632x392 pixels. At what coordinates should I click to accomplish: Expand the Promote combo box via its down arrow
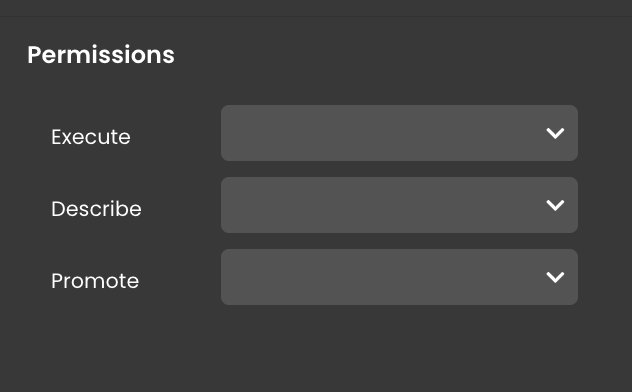pyautogui.click(x=555, y=277)
